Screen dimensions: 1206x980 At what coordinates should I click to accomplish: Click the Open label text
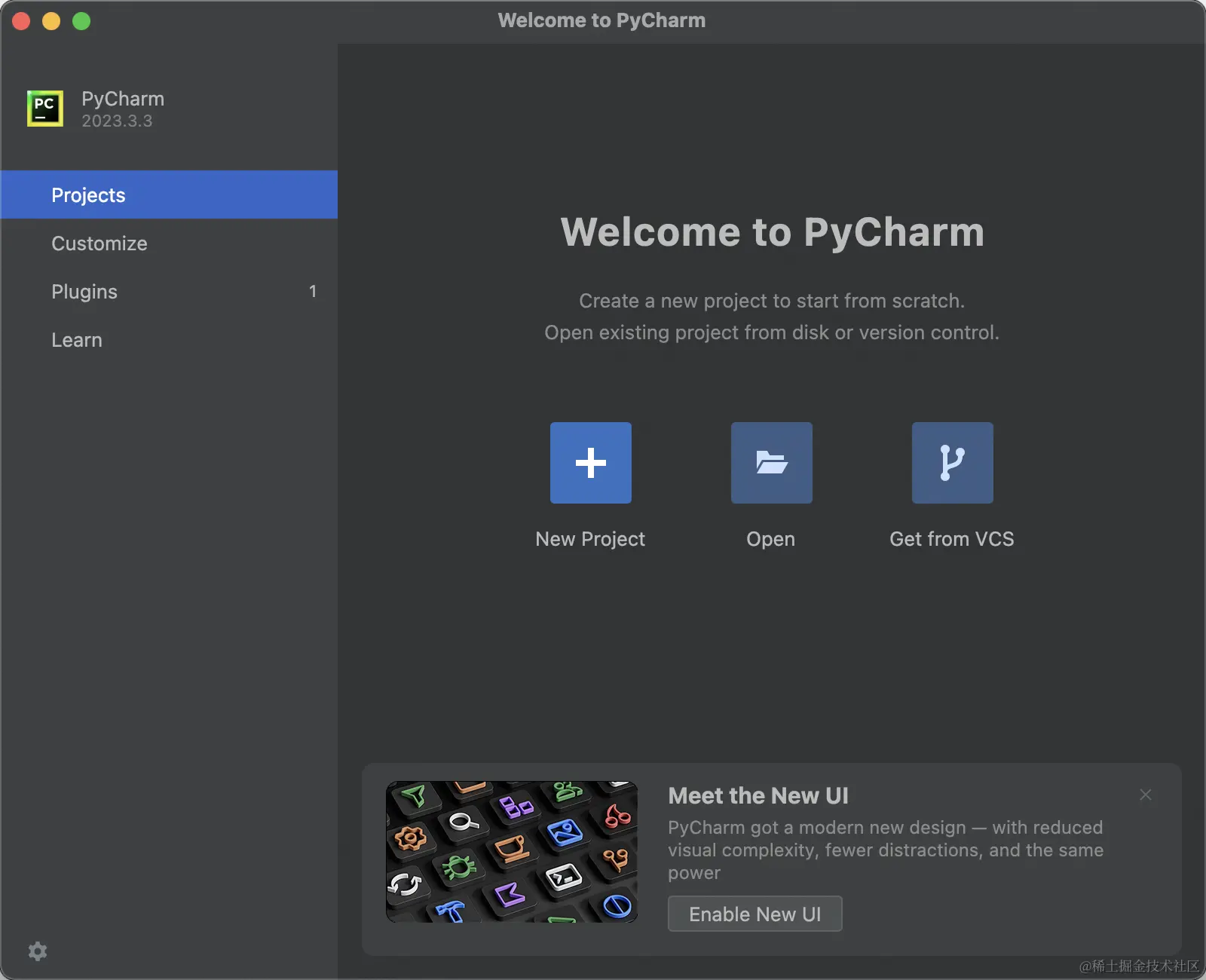(771, 539)
